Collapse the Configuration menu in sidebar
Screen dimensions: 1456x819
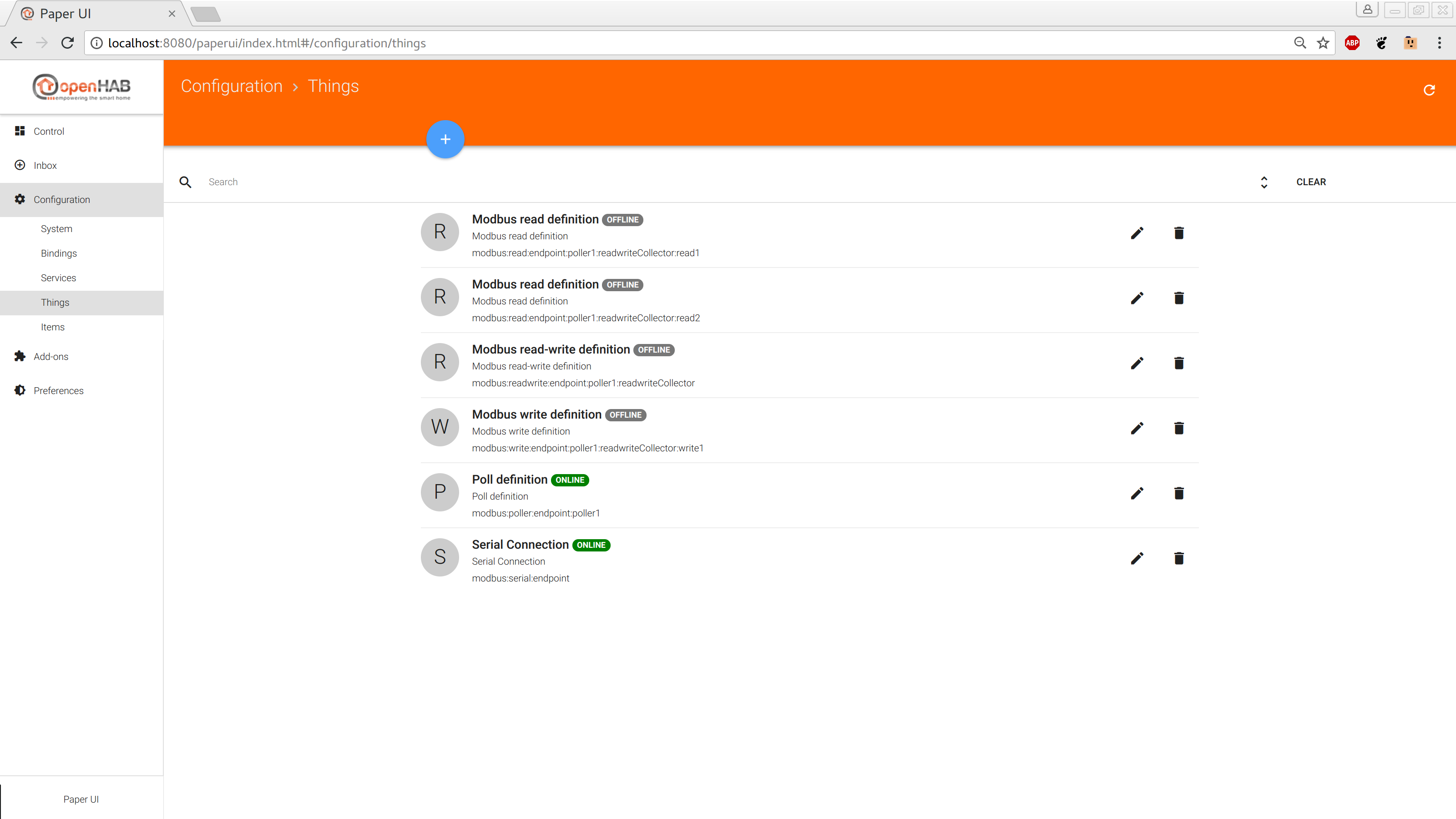tap(61, 200)
